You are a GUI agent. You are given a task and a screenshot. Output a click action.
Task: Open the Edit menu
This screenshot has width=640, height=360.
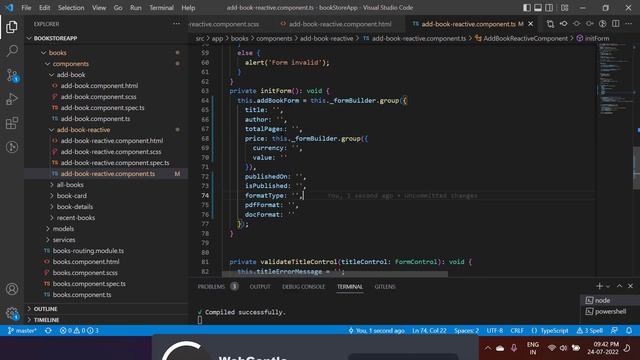click(x=44, y=8)
